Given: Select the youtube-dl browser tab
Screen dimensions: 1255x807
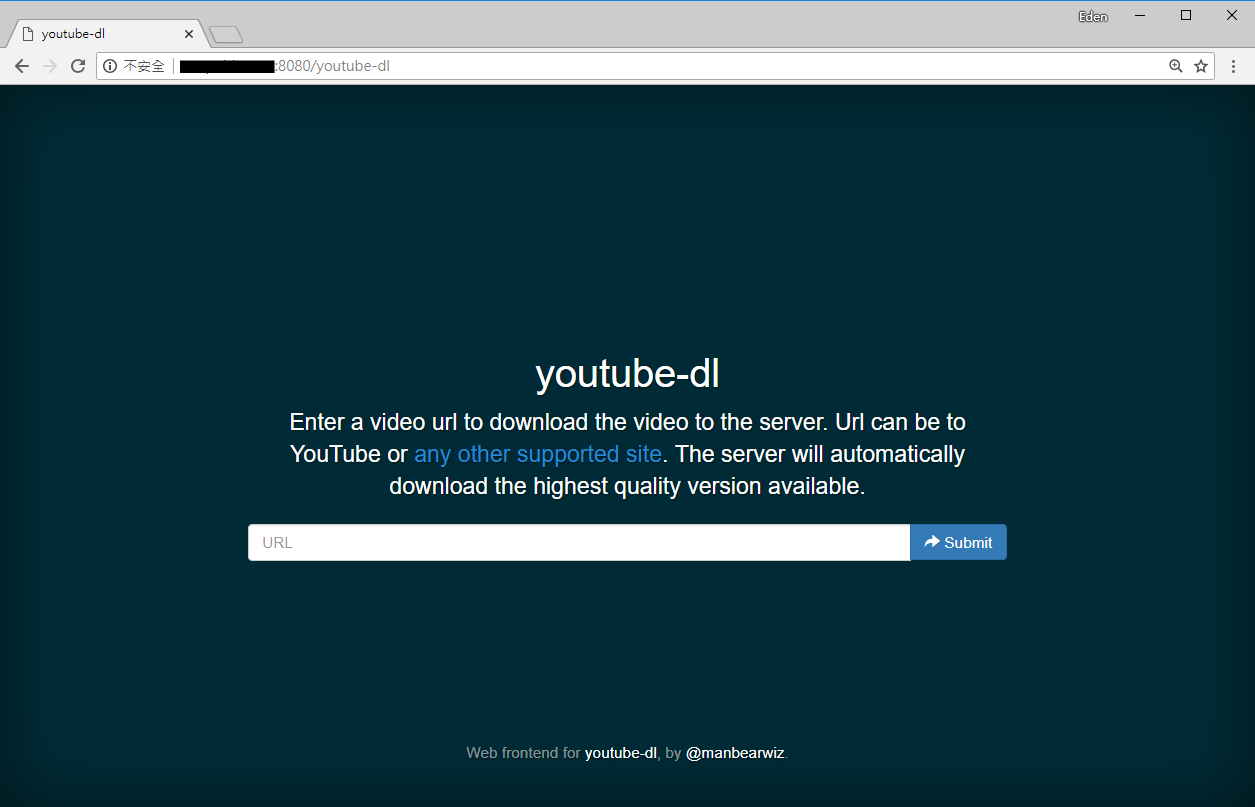Looking at the screenshot, I should tap(108, 34).
